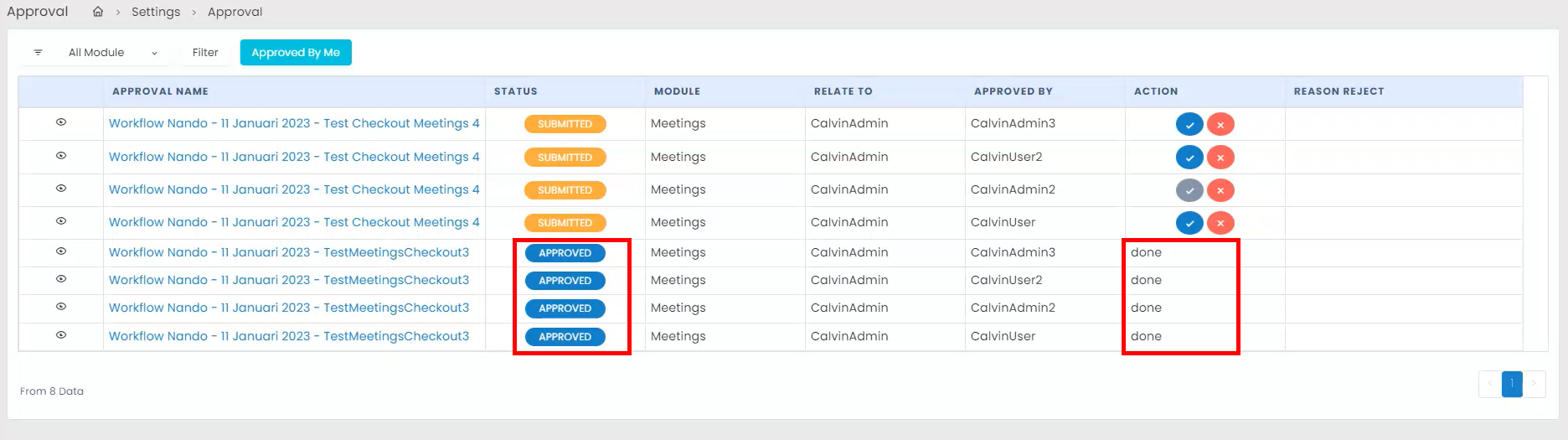The height and width of the screenshot is (440, 1568).
Task: Reject the CalvinUser submitted request
Action: point(1220,223)
